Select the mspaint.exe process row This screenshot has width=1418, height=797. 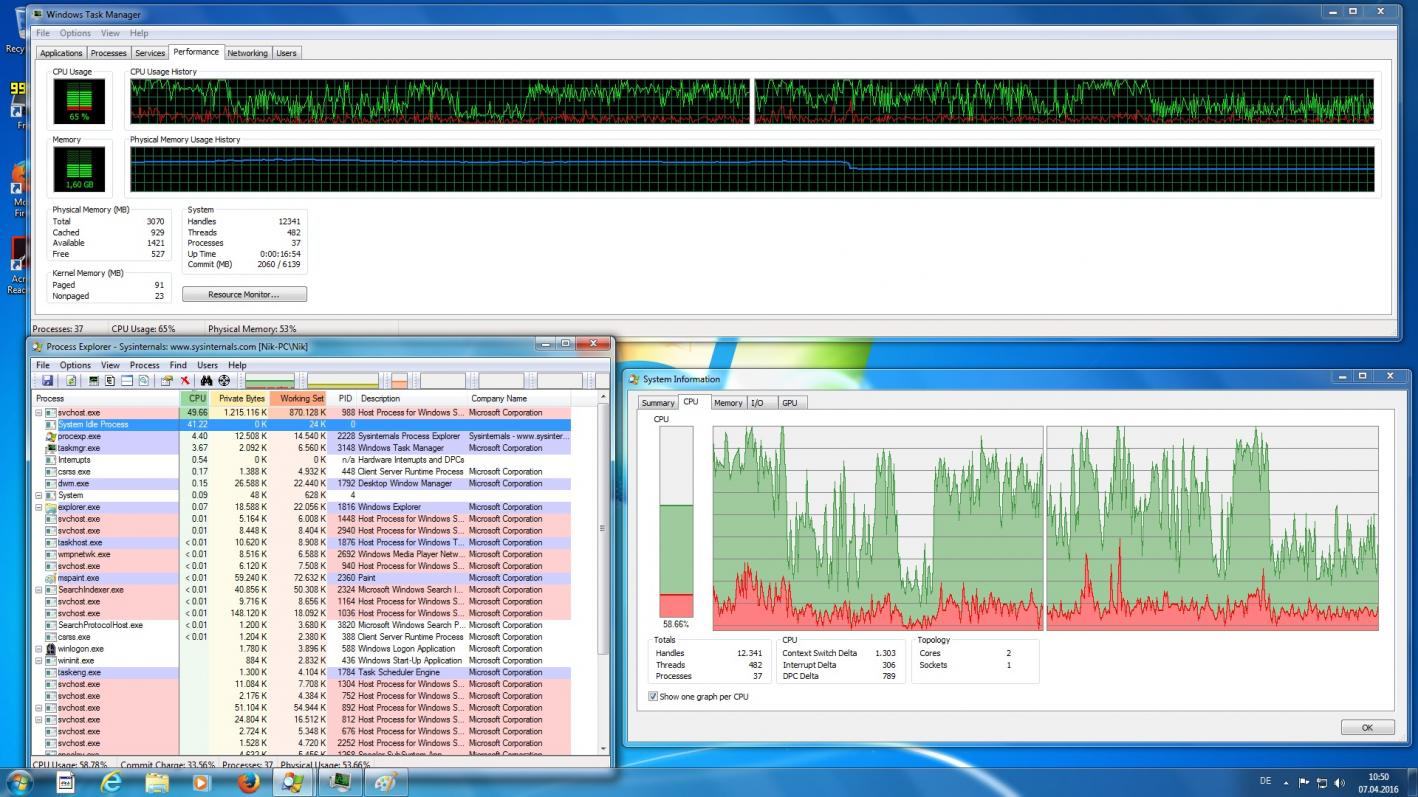click(x=303, y=578)
